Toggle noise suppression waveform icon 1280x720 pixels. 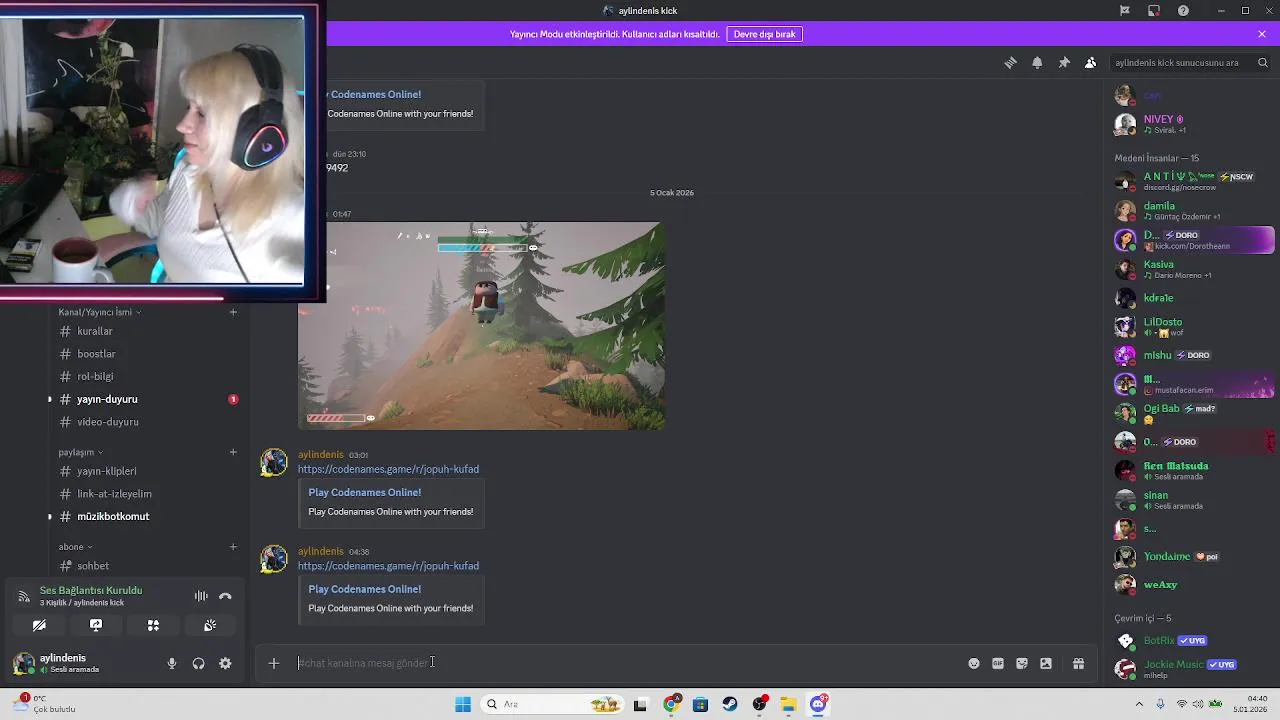[201, 596]
